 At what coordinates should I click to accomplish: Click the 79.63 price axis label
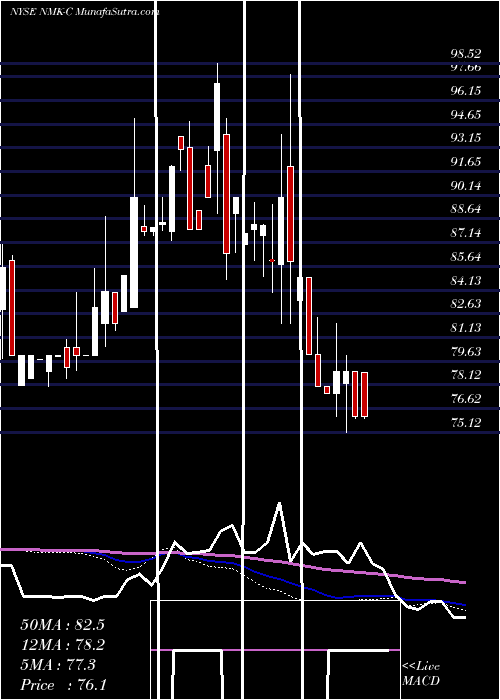[x=466, y=352]
